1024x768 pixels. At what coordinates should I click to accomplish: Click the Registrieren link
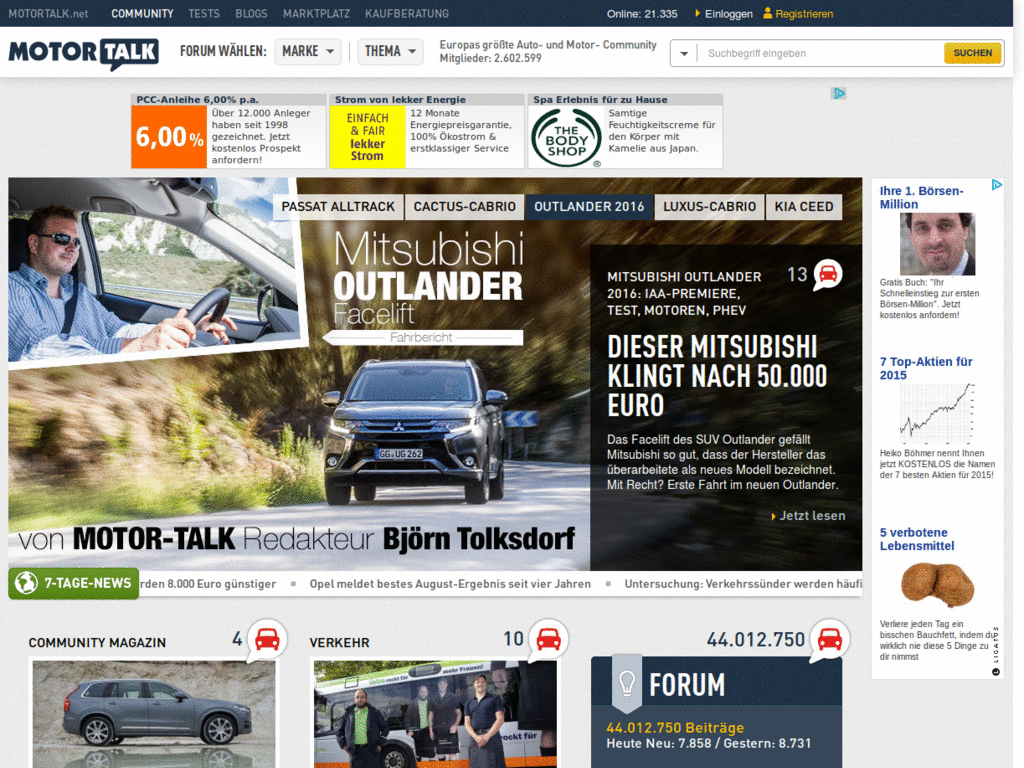tap(804, 14)
